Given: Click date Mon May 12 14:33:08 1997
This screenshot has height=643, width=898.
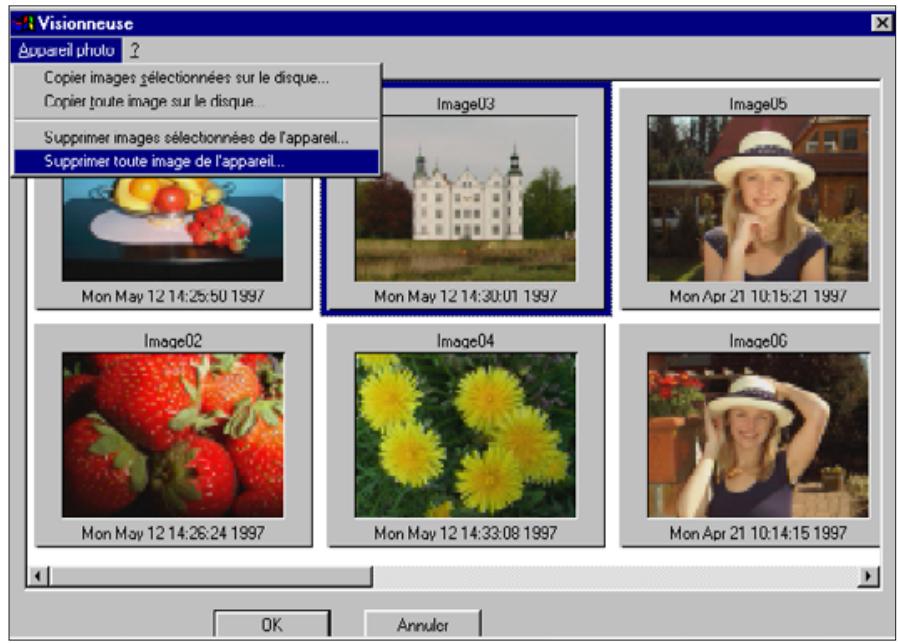Looking at the screenshot, I should 466,533.
